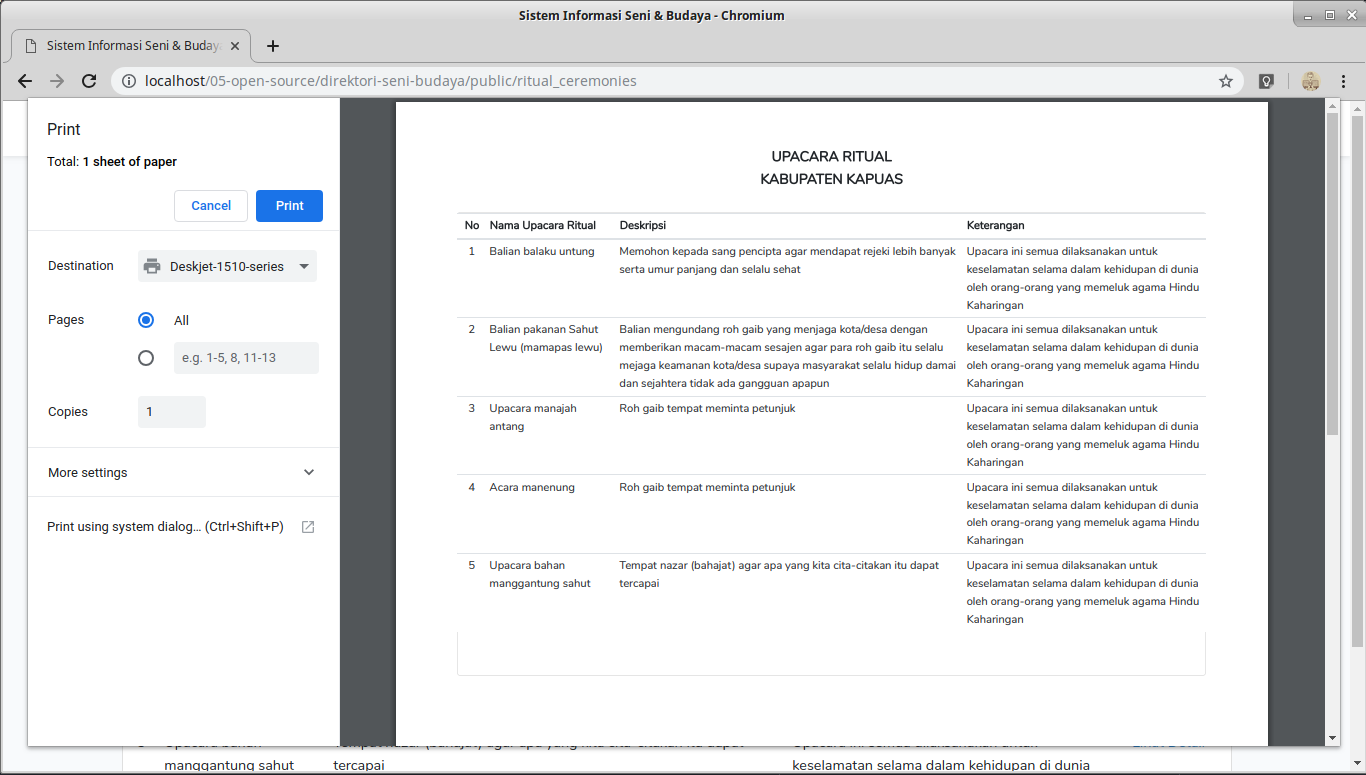Click 'Balian balaku untung' in preview

[542, 251]
